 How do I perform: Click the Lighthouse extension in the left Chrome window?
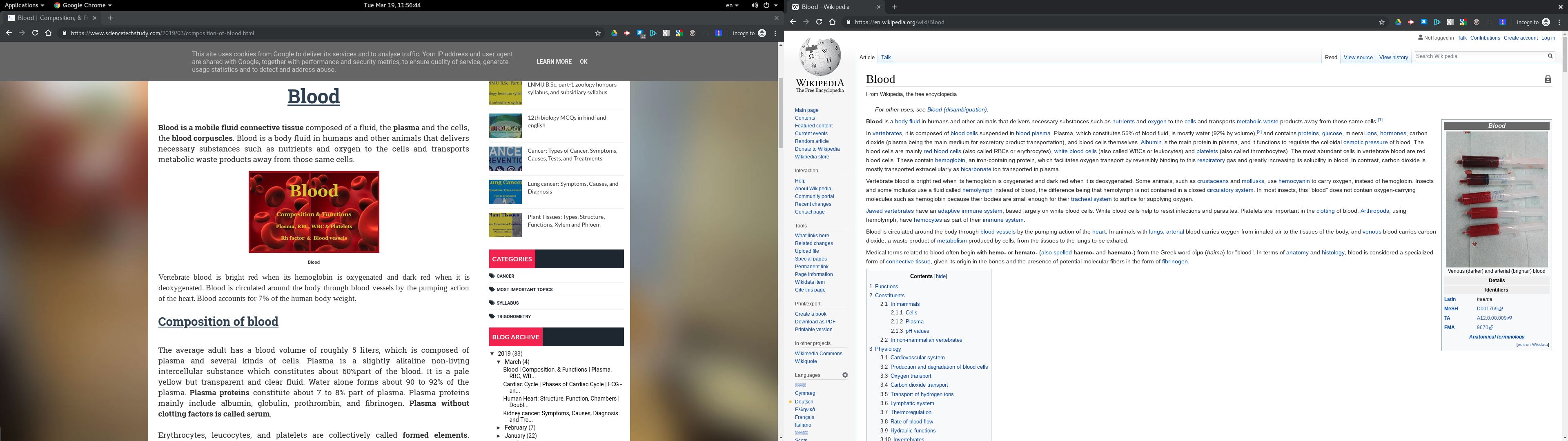coord(718,33)
